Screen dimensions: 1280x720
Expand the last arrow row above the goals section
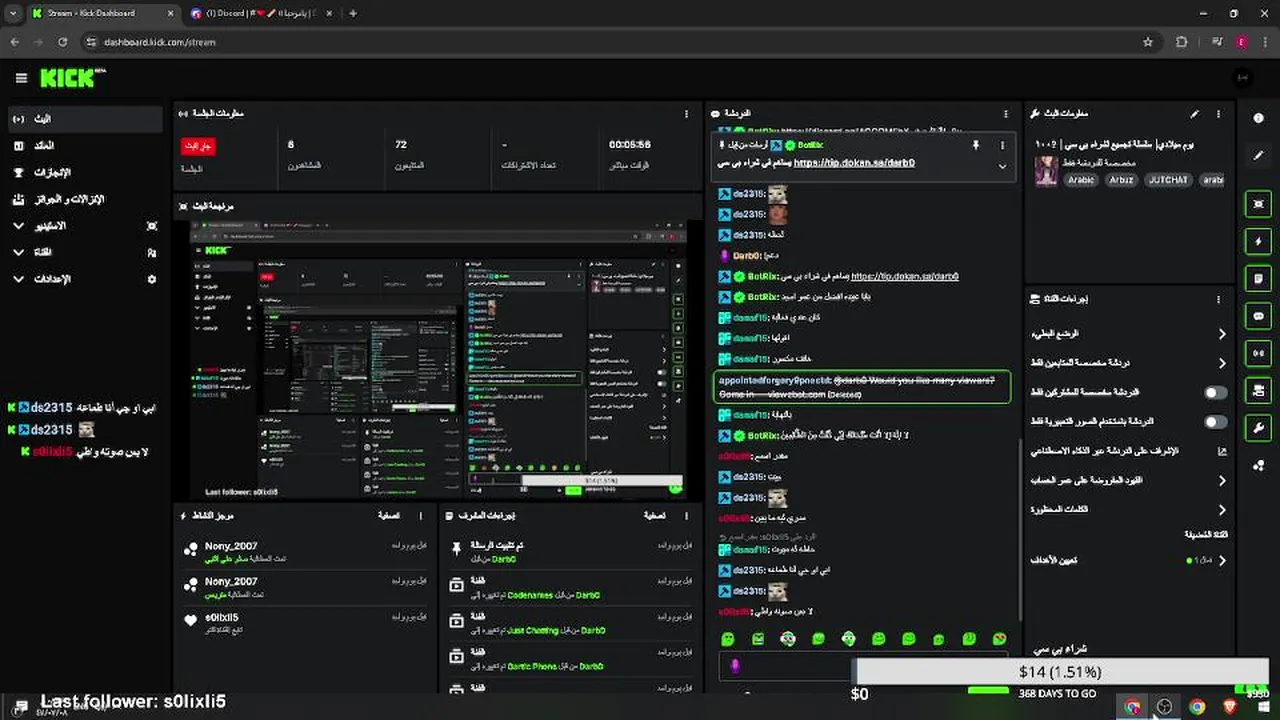pos(1128,509)
